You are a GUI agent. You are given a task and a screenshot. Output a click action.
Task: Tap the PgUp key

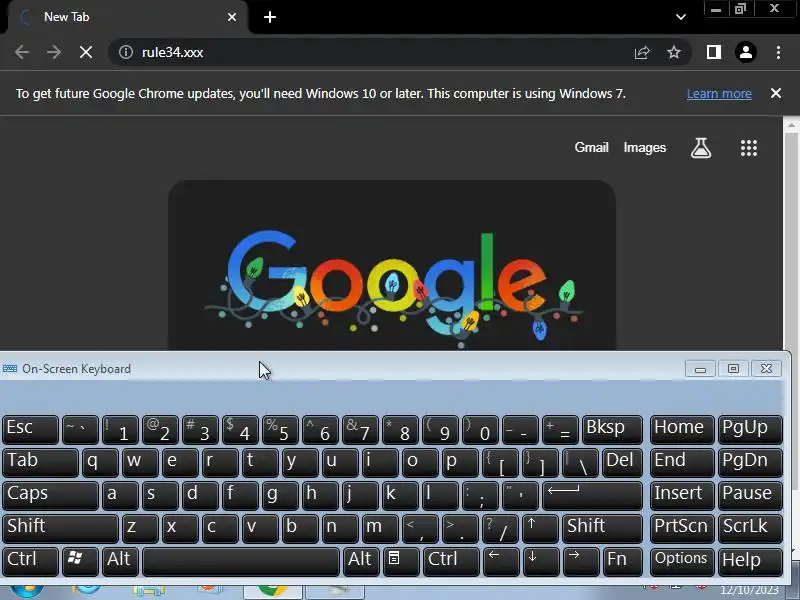pyautogui.click(x=749, y=429)
